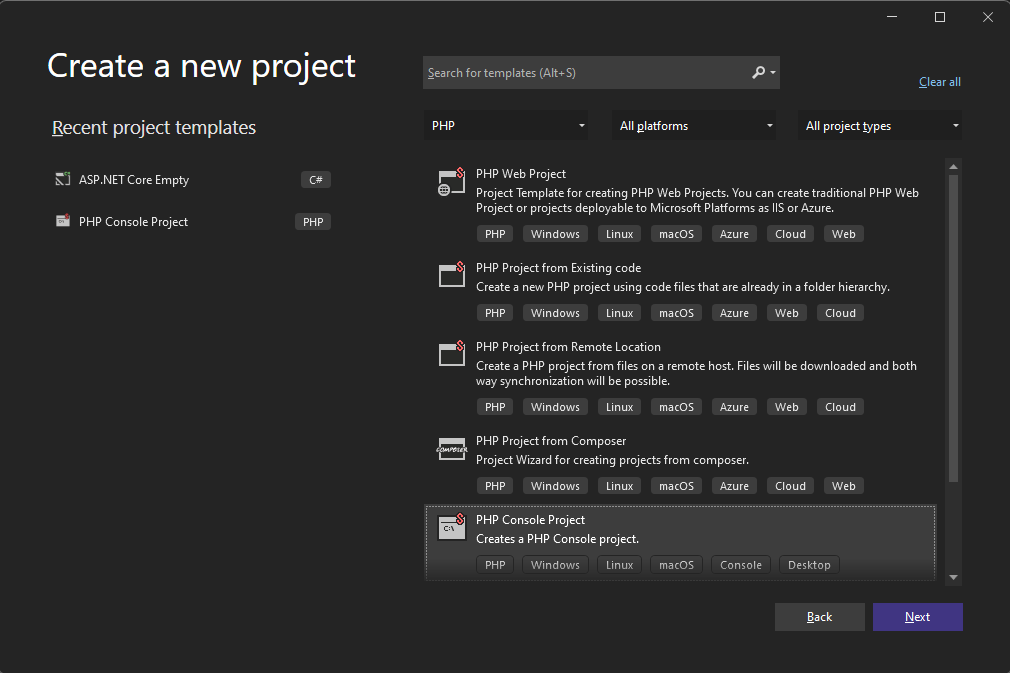Click the Cloud tag under PHP Project from Remote Location
Viewport: 1010px width, 673px height.
click(x=841, y=407)
